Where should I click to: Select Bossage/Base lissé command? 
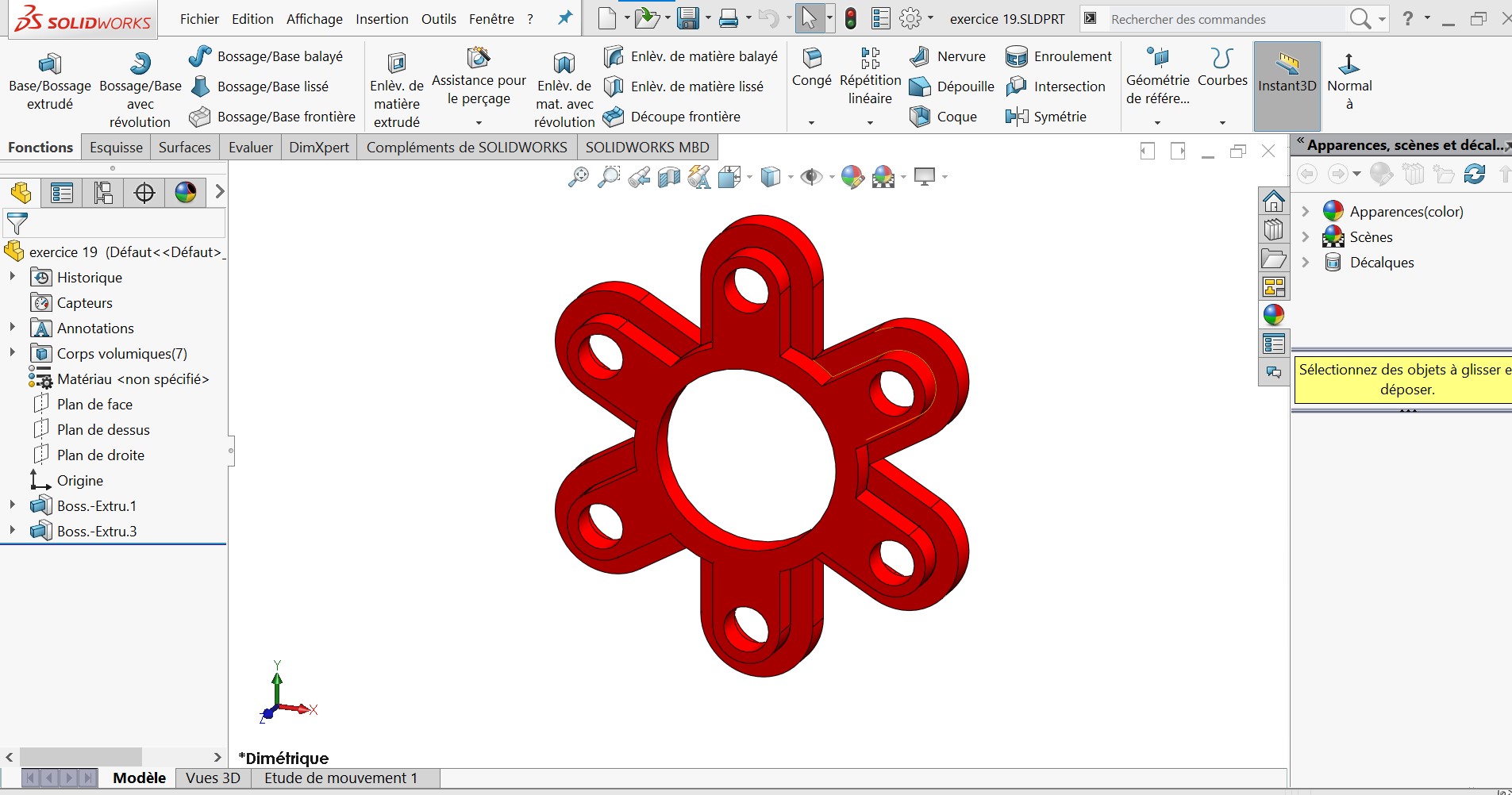click(x=260, y=86)
